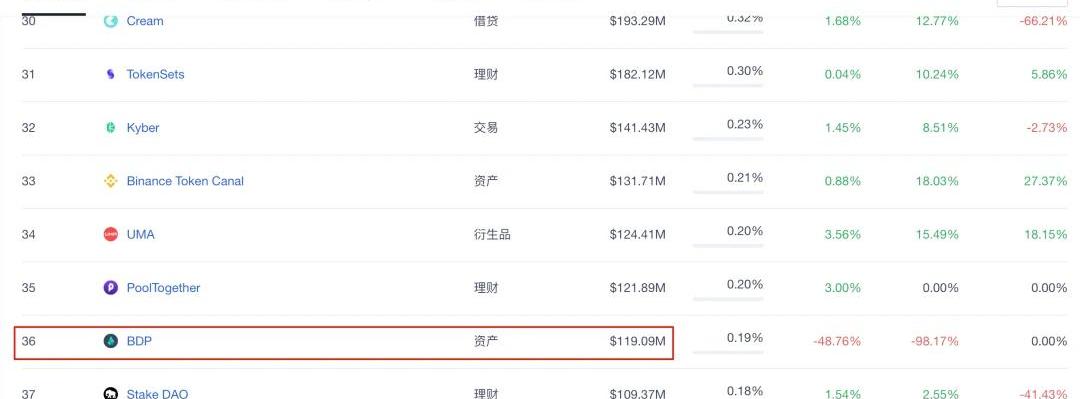Click the TokenSets logo icon
The height and width of the screenshot is (399, 1080).
point(110,74)
